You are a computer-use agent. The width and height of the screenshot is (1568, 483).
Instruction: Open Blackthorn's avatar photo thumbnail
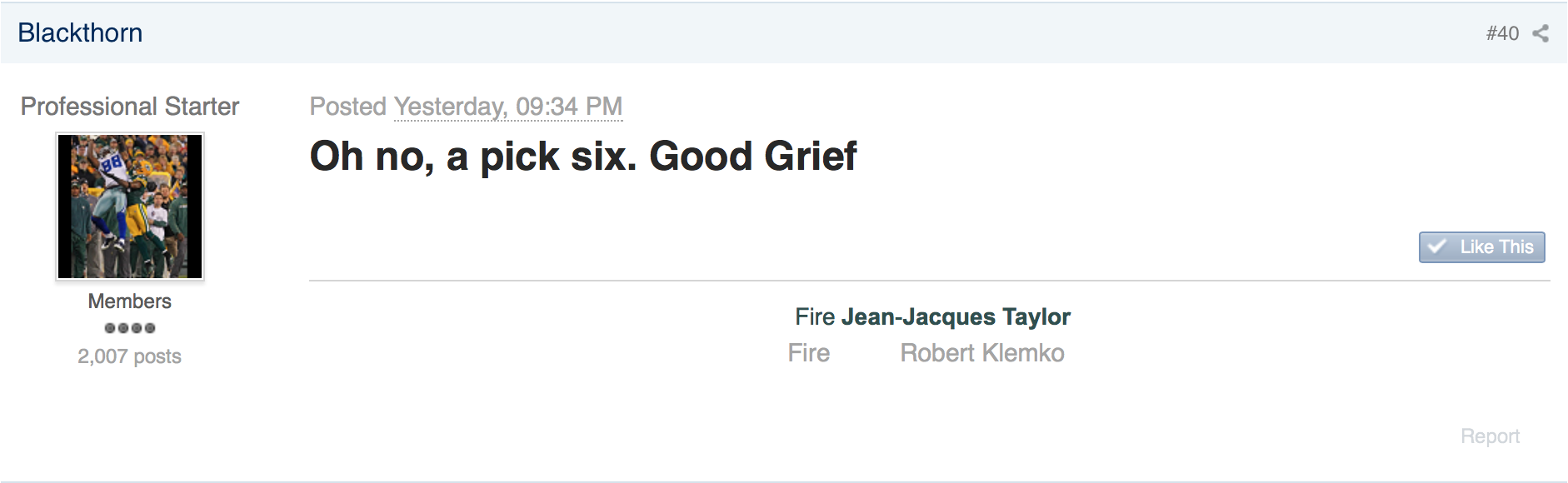point(130,207)
